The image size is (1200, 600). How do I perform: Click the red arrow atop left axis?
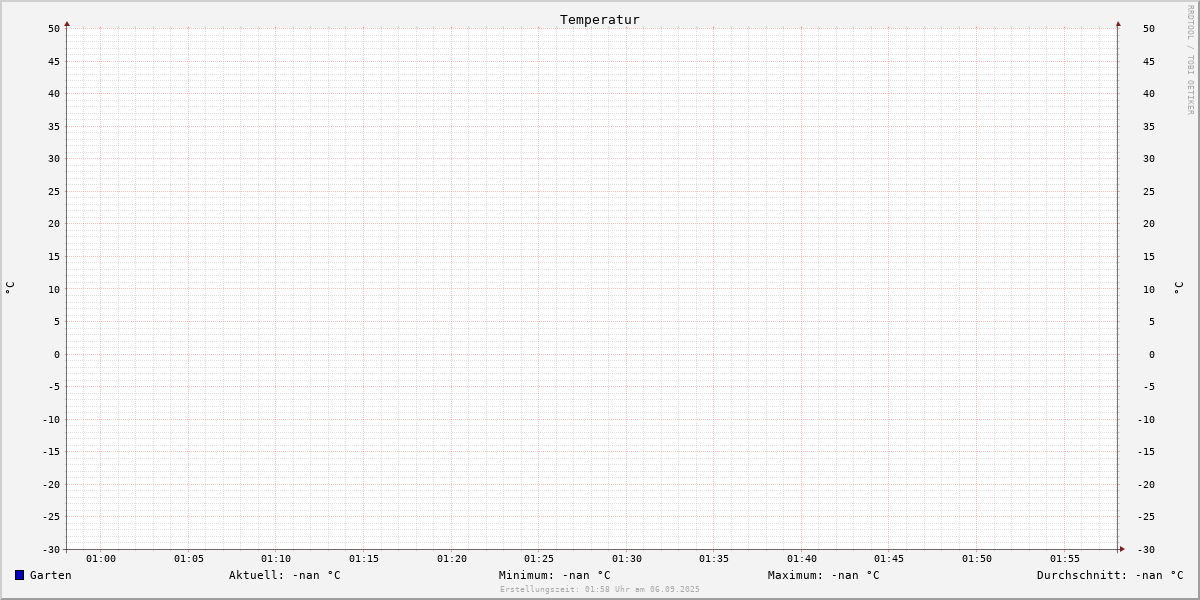point(67,24)
